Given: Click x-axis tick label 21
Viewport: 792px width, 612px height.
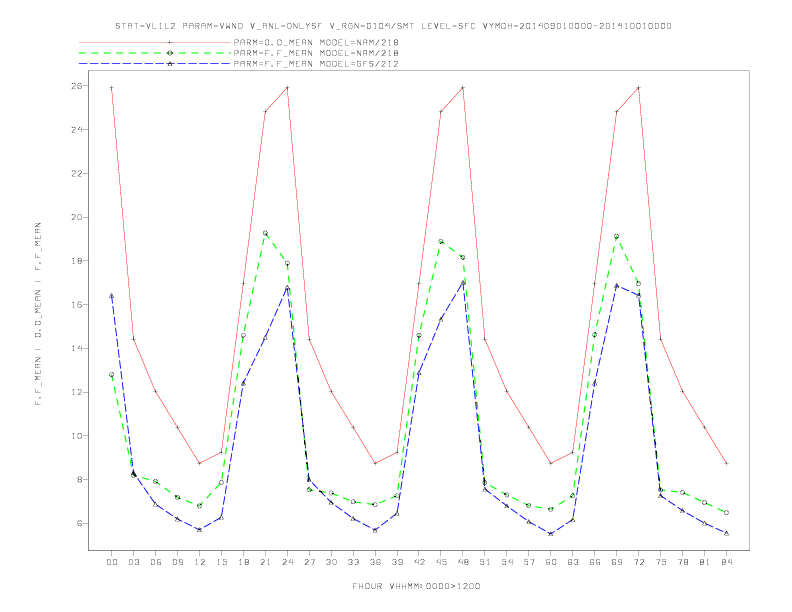Looking at the screenshot, I should 265,562.
